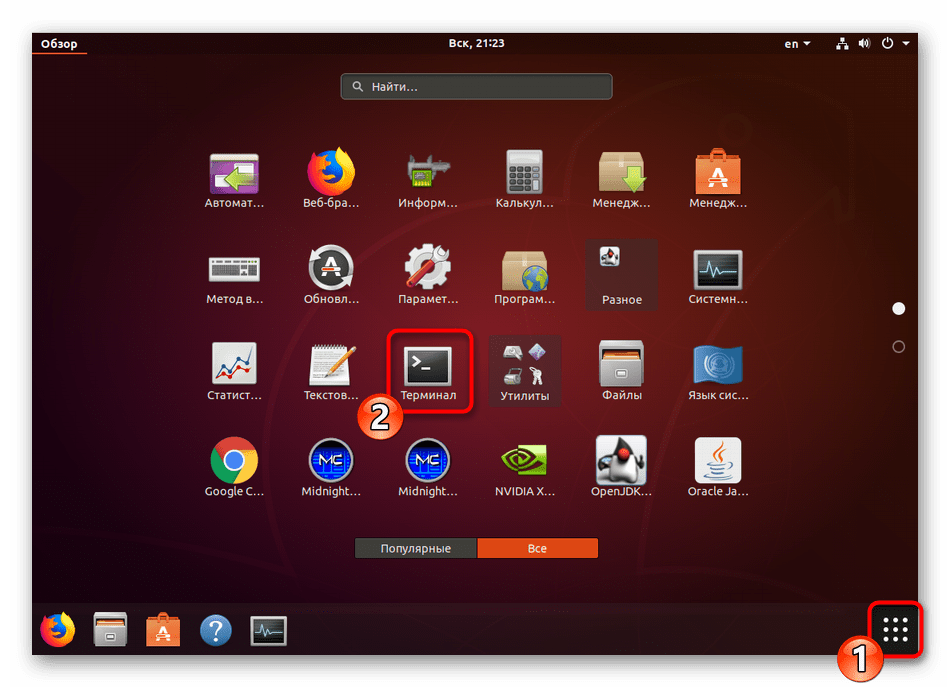Image resolution: width=950 pixels, height=687 pixels.
Task: Select the Все tab
Action: pyautogui.click(x=537, y=548)
